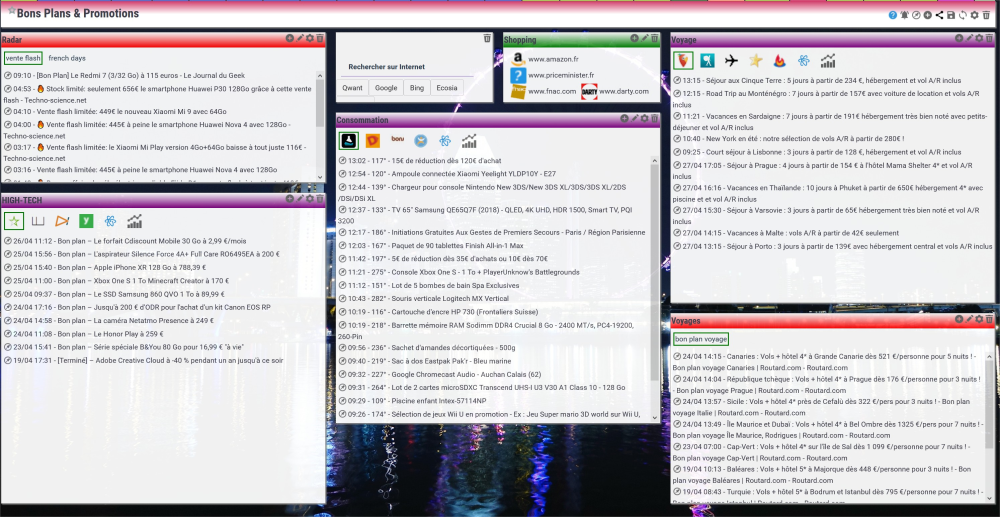Delete page using top toolbar trash icon
Image resolution: width=1000 pixels, height=517 pixels.
coord(986,15)
